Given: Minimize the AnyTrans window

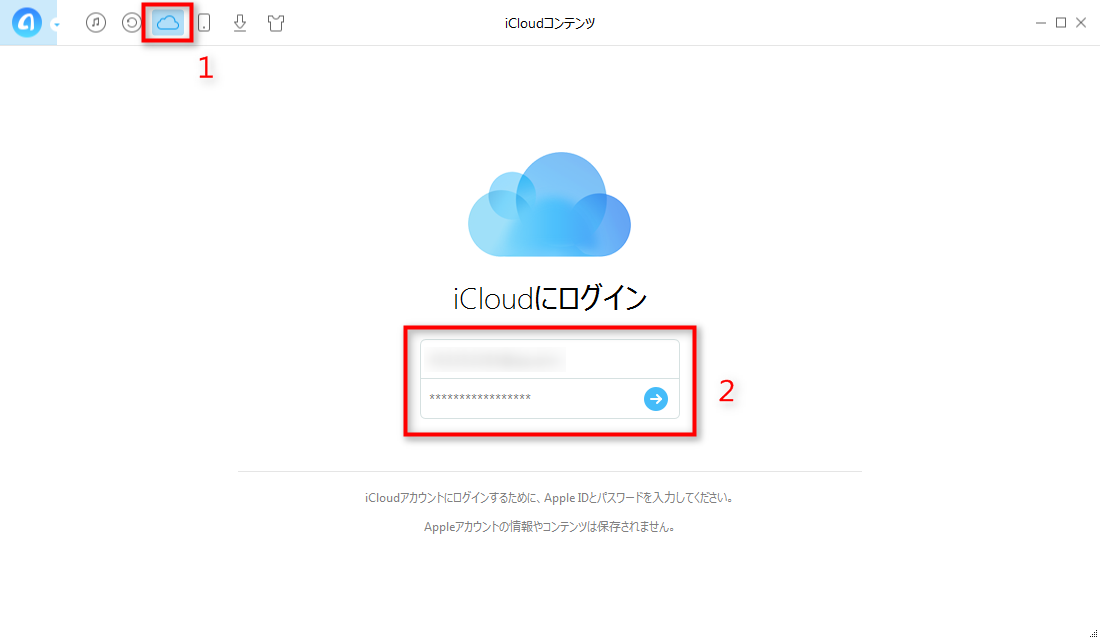Looking at the screenshot, I should tap(1040, 23).
